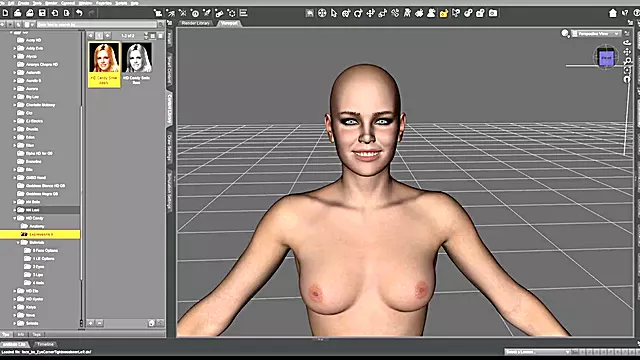Image resolution: width=640 pixels, height=360 pixels.
Task: Open the Timeline tab
Action: 45,344
